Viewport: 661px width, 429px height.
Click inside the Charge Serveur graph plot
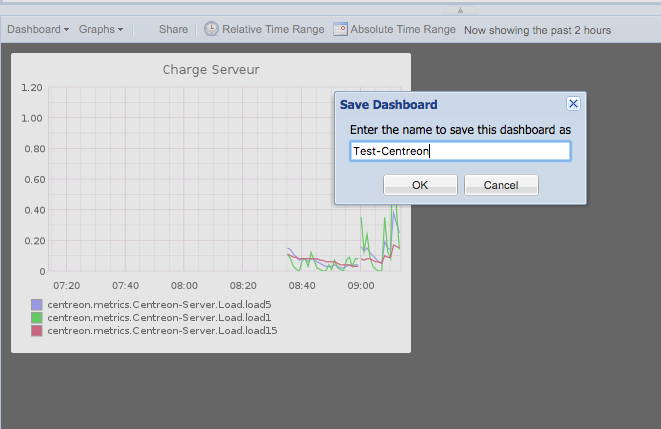pyautogui.click(x=200, y=180)
